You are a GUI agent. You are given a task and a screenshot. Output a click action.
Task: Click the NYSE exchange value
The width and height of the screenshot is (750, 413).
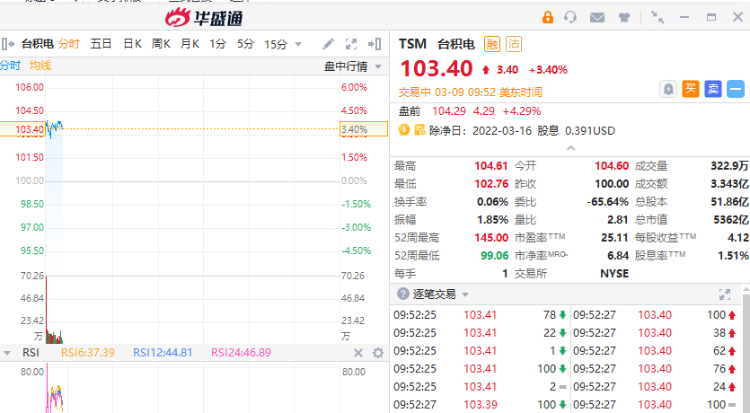pyautogui.click(x=615, y=274)
